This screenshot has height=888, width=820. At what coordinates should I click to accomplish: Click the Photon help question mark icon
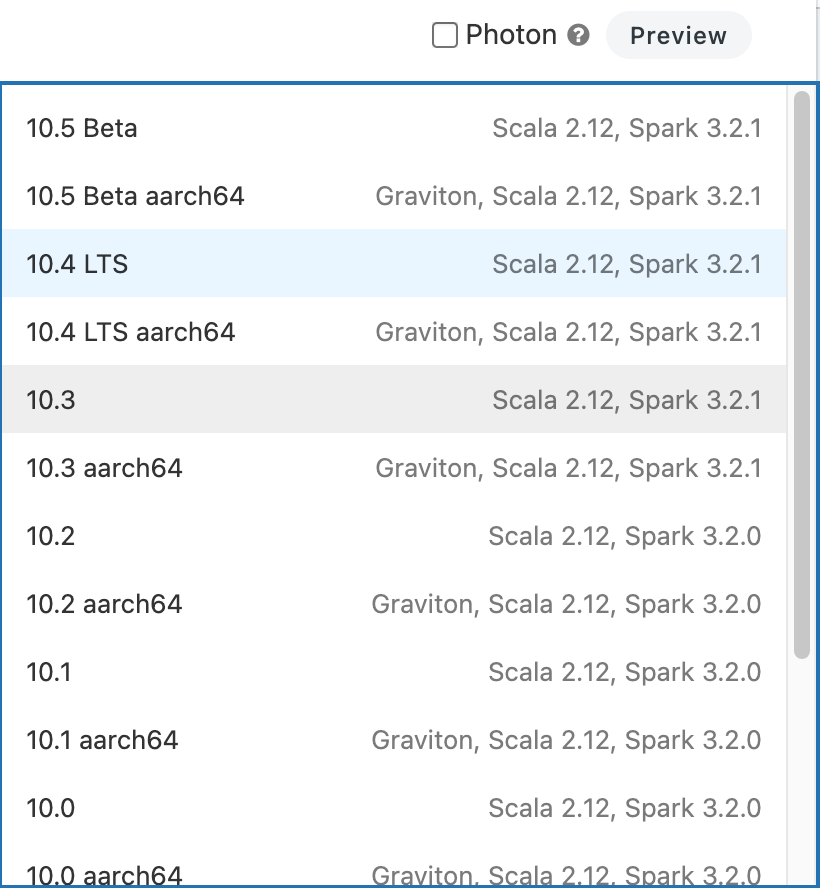[x=578, y=34]
